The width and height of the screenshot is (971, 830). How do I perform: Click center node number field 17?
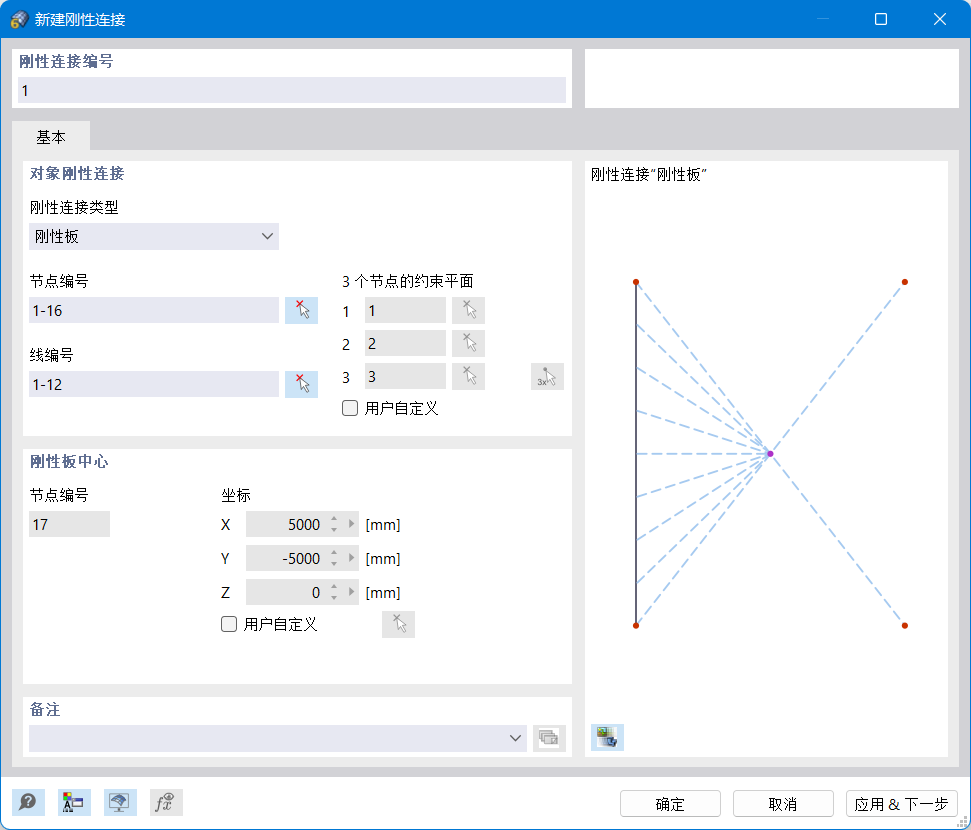pyautogui.click(x=69, y=524)
